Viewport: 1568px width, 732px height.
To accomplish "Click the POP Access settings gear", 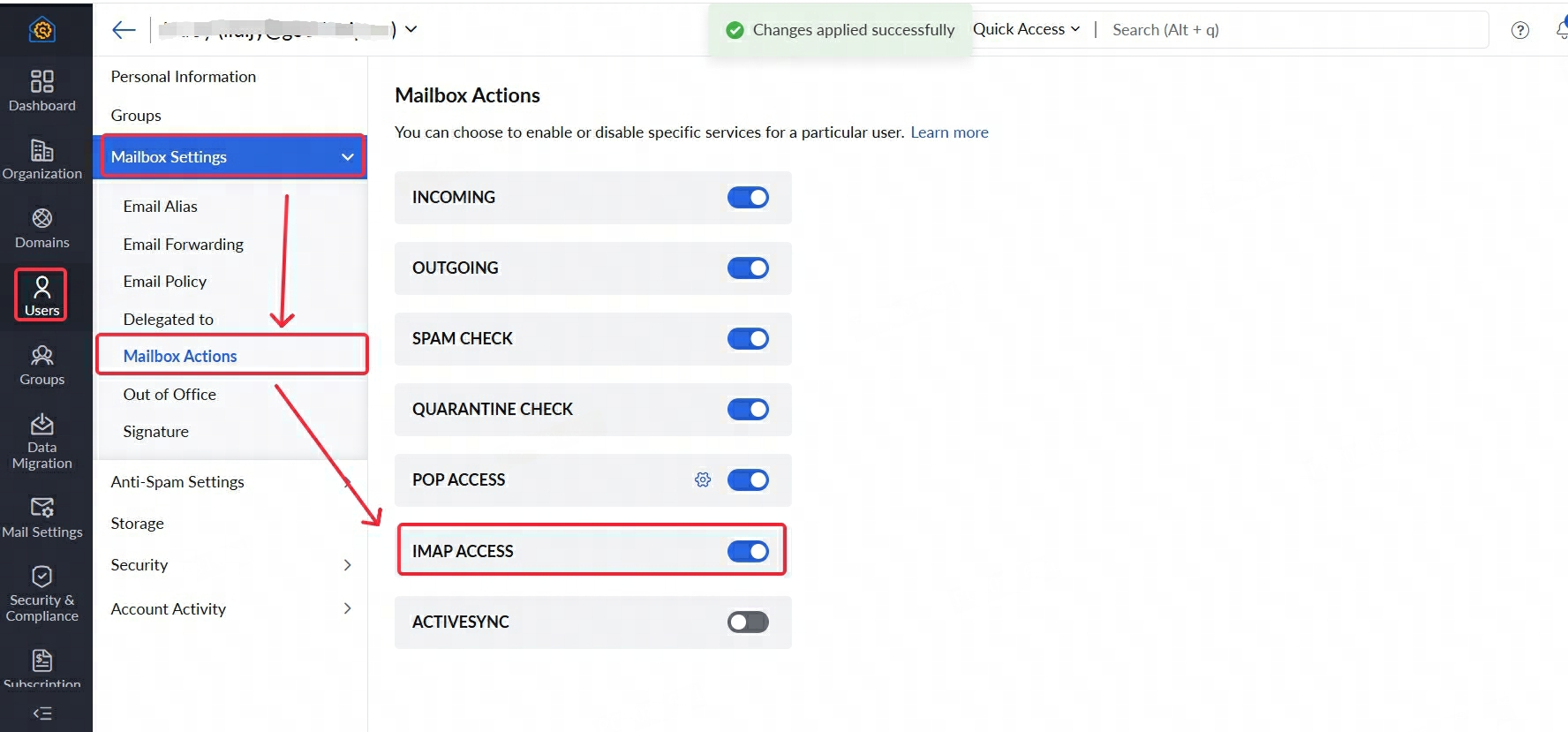I will 702,479.
